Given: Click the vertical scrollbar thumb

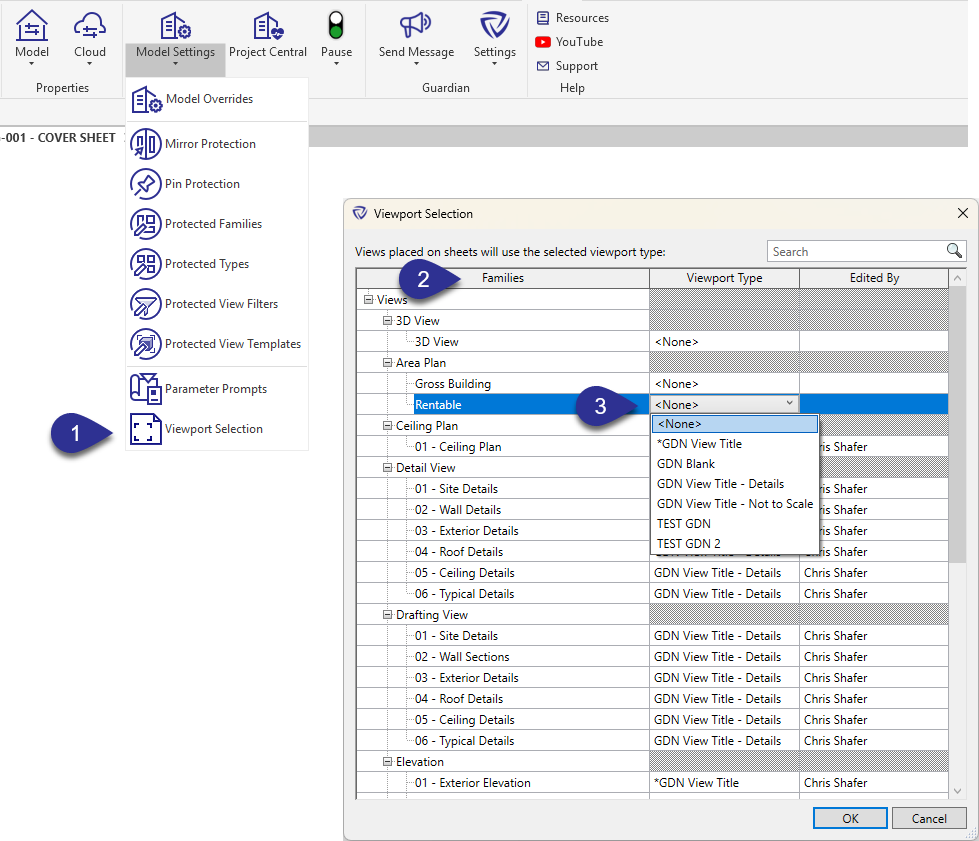Looking at the screenshot, I should point(957,425).
